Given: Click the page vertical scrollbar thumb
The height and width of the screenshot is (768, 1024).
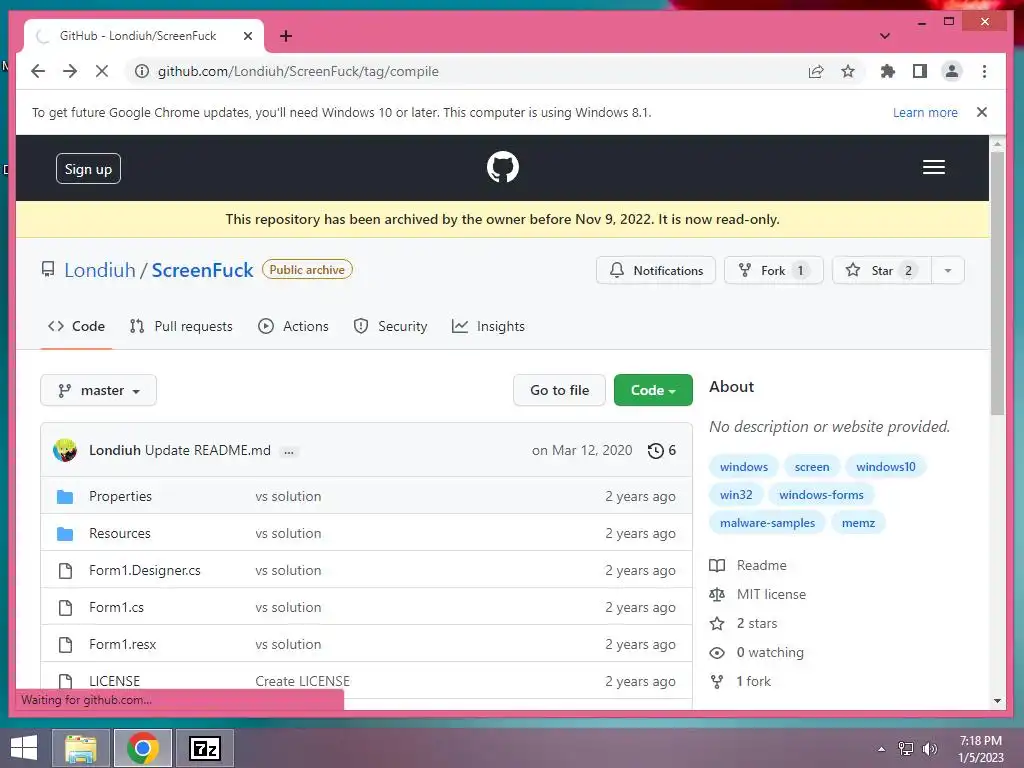Looking at the screenshot, I should pos(997,284).
